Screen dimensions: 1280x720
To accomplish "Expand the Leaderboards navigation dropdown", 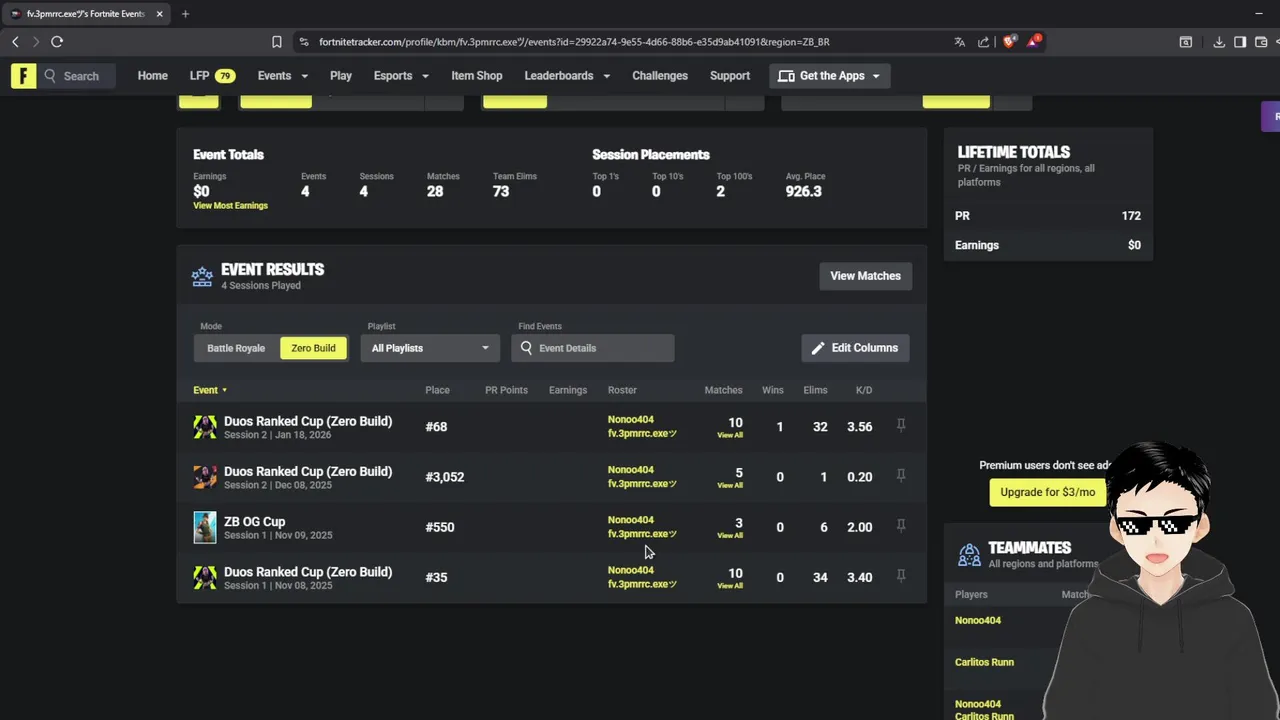I will [567, 76].
